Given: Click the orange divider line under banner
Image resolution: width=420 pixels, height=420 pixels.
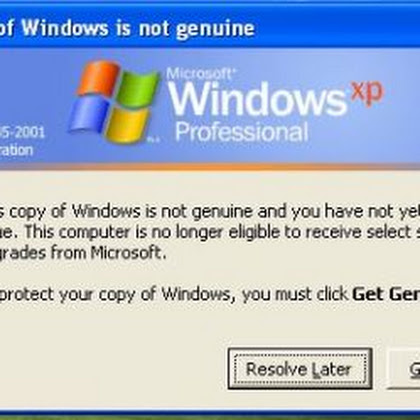Looking at the screenshot, I should (x=210, y=167).
